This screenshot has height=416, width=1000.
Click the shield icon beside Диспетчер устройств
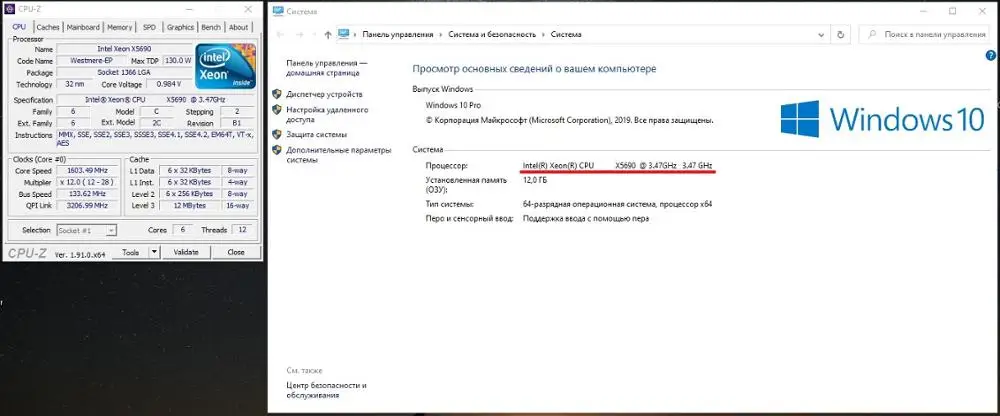277,94
